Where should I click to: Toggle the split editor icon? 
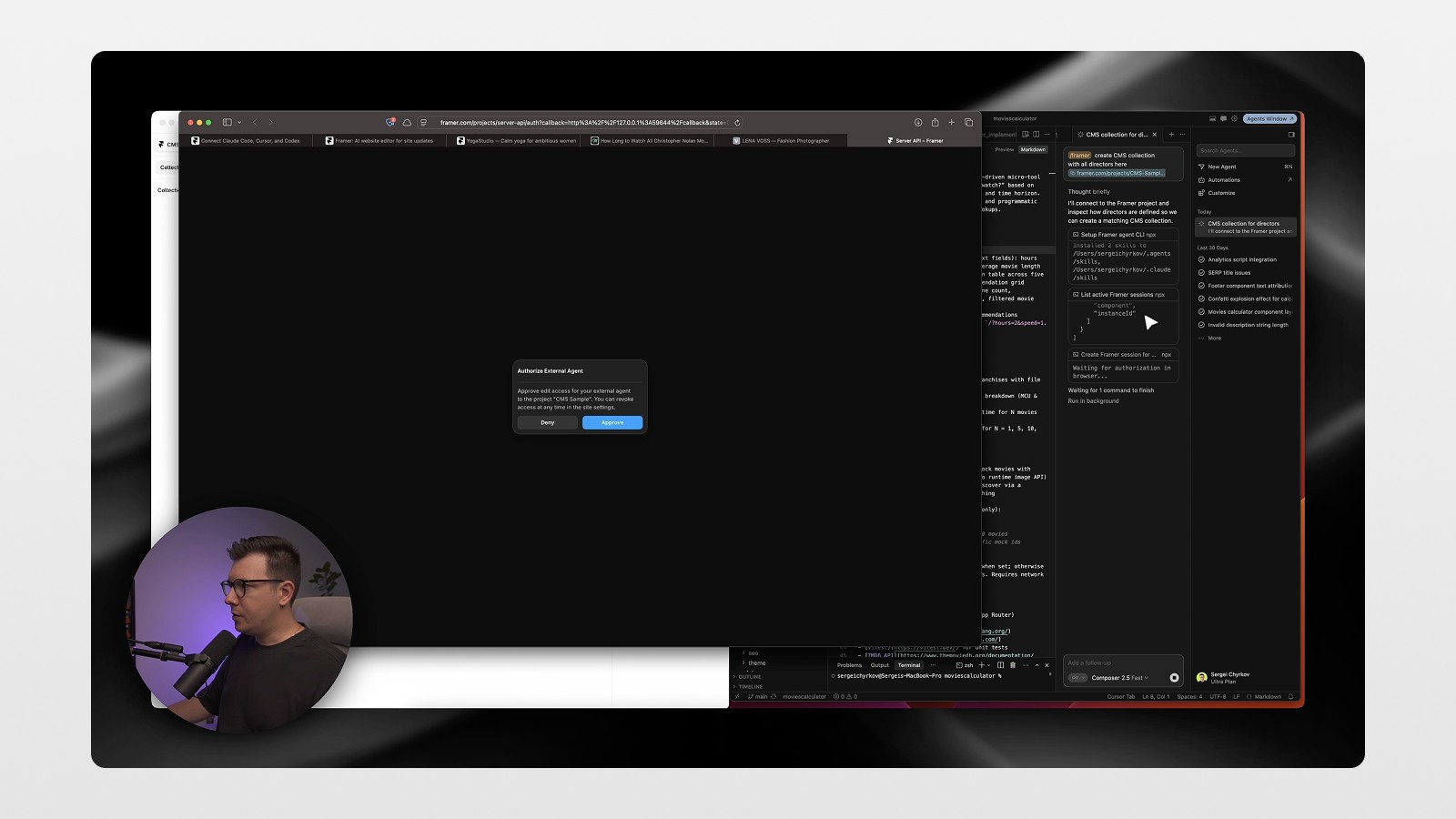1036,135
